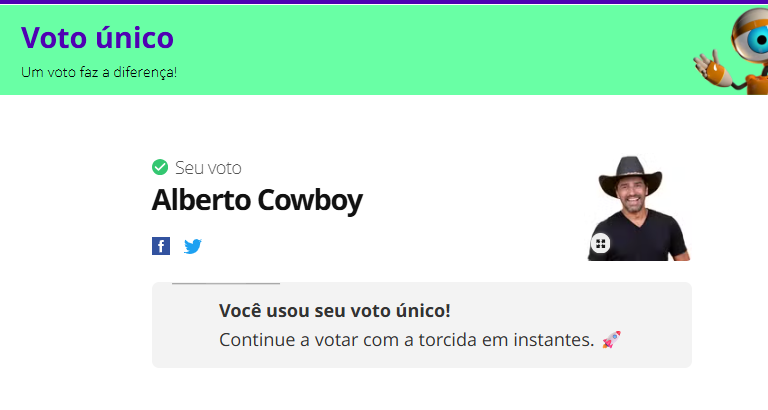The image size is (768, 410).
Task: Click the empty middle of the green banner
Action: pyautogui.click(x=420, y=48)
